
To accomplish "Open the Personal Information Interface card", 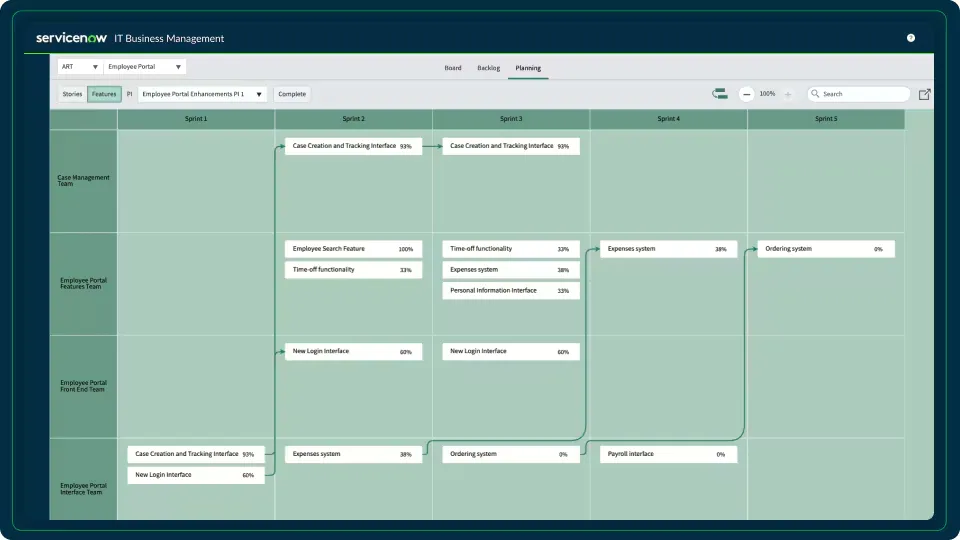I will [511, 291].
